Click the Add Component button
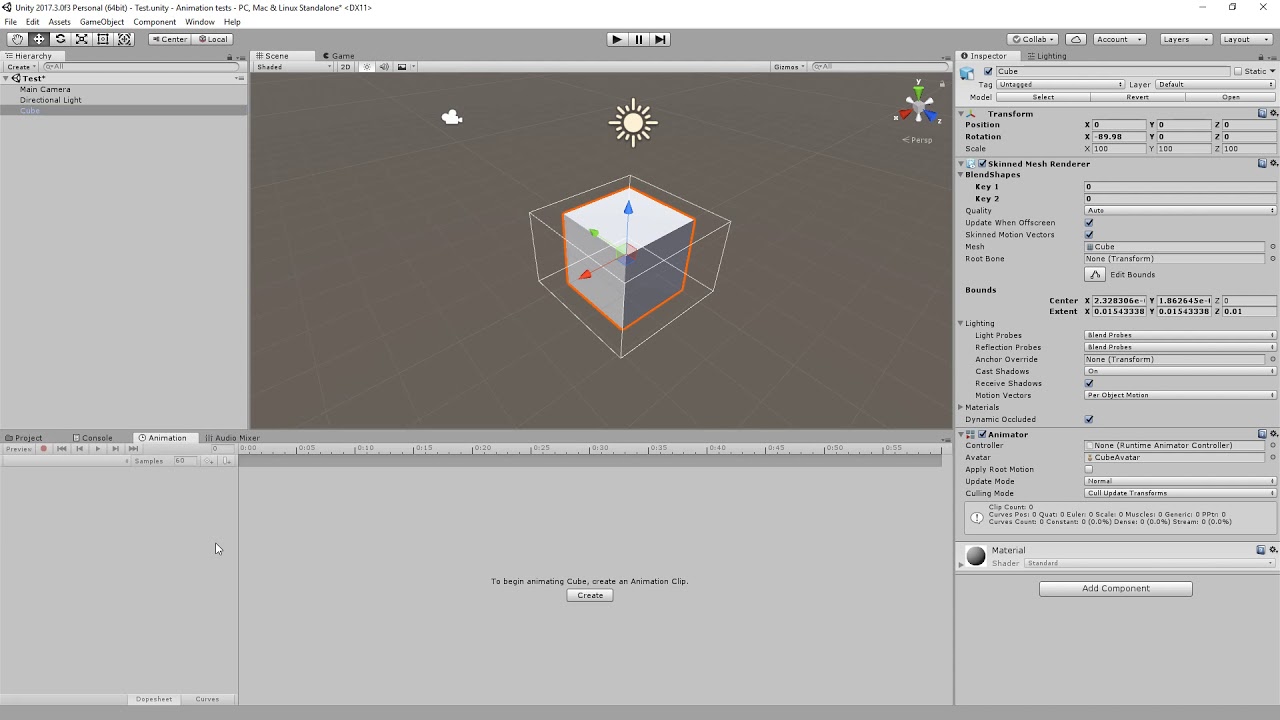 (1116, 589)
